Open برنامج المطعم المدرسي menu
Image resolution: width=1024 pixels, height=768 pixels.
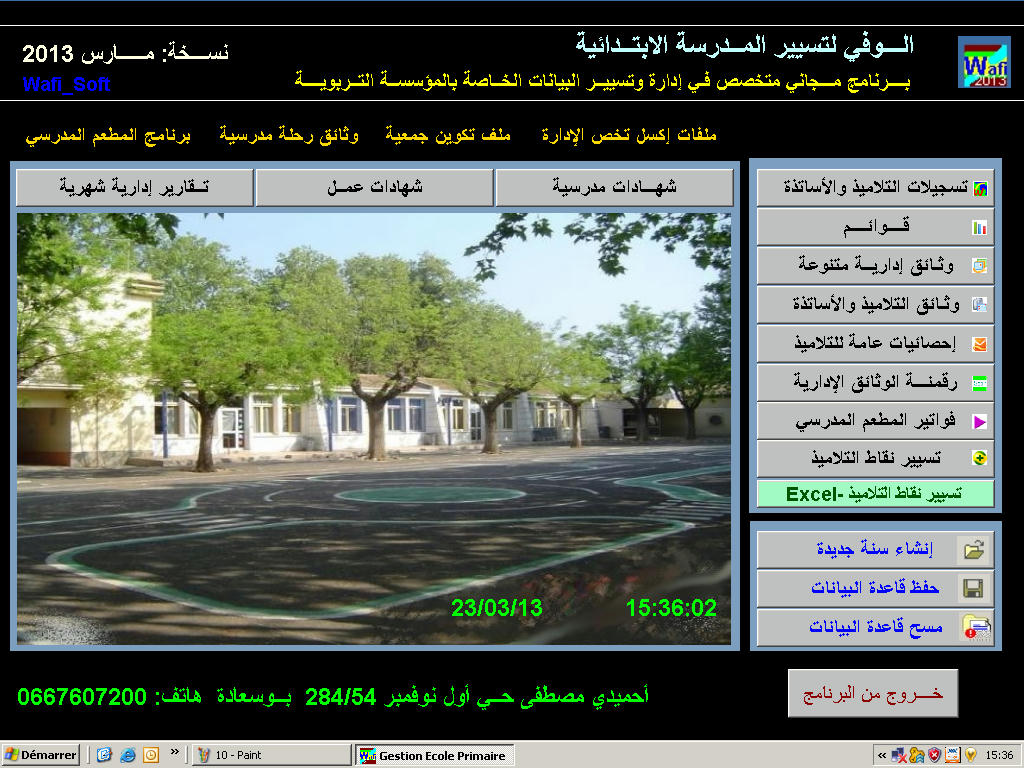(x=108, y=136)
